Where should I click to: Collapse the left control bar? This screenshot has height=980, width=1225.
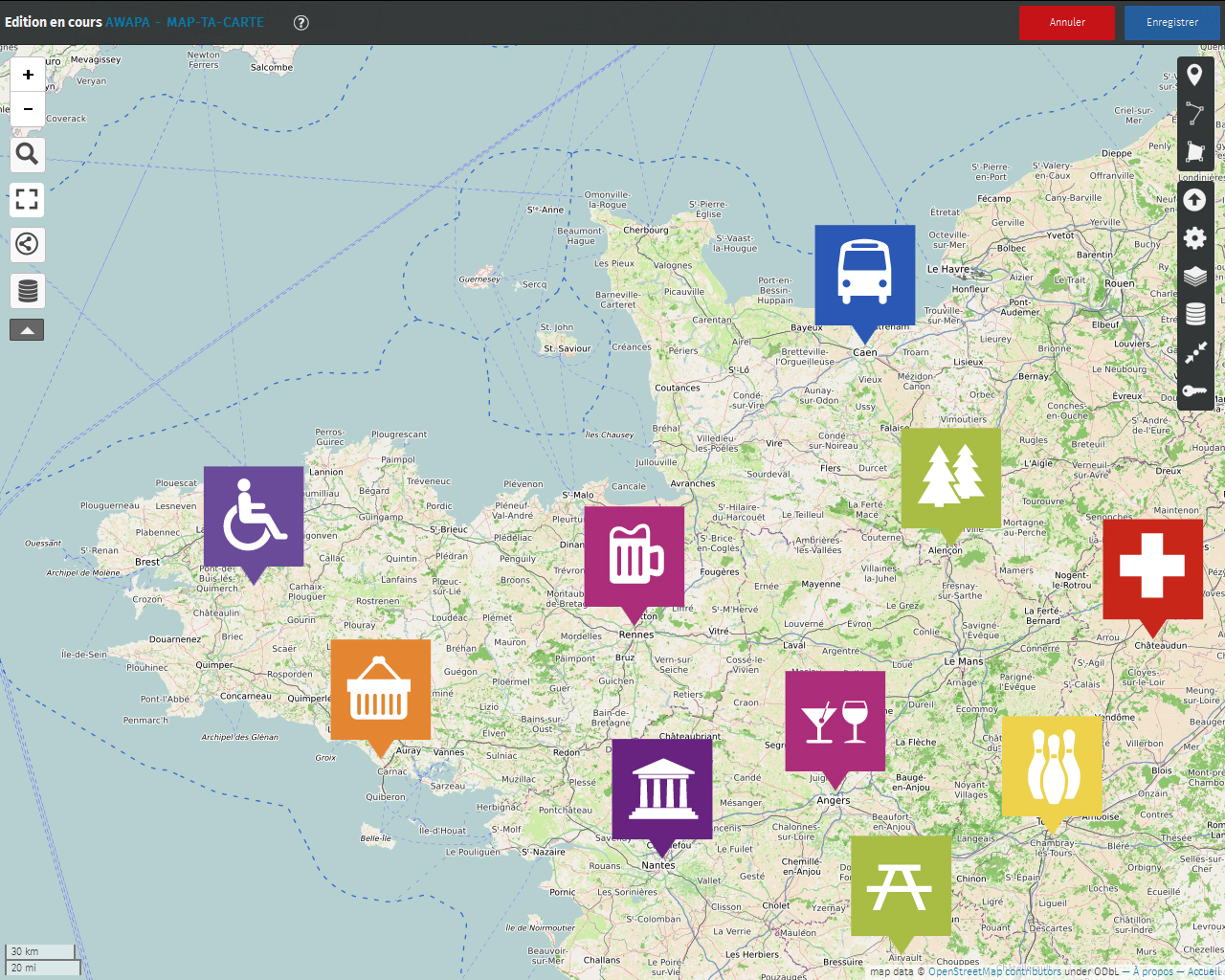click(27, 329)
